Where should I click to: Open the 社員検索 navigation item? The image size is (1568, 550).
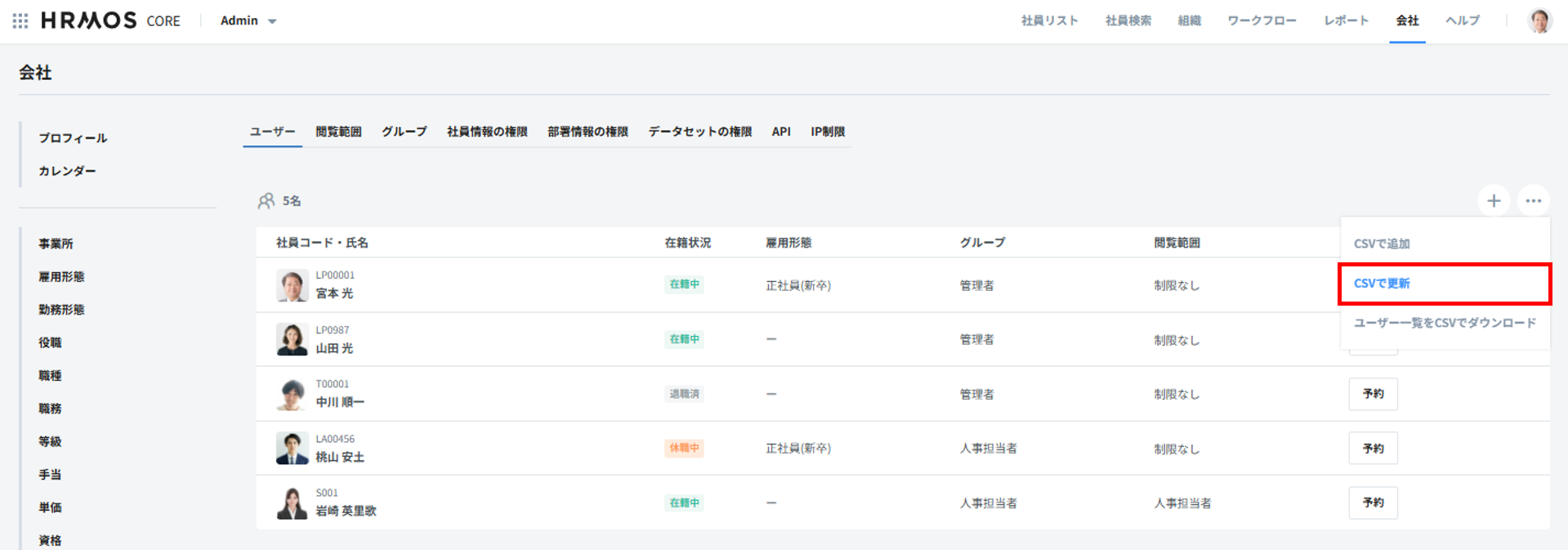pos(1128,20)
